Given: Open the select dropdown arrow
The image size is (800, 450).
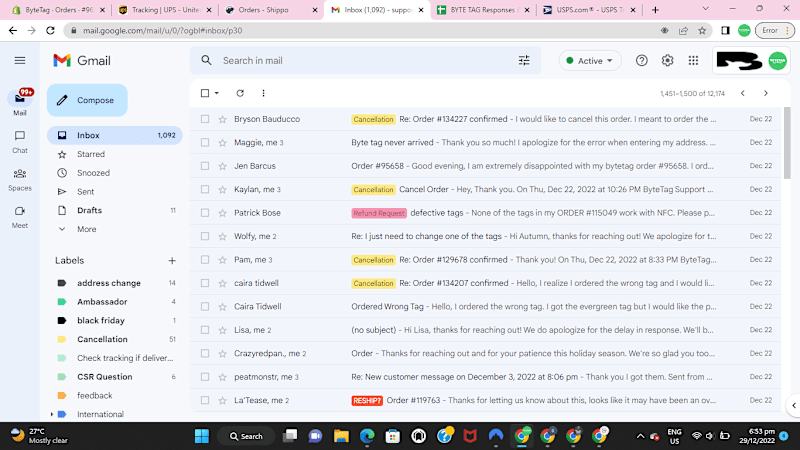Looking at the screenshot, I should [217, 93].
